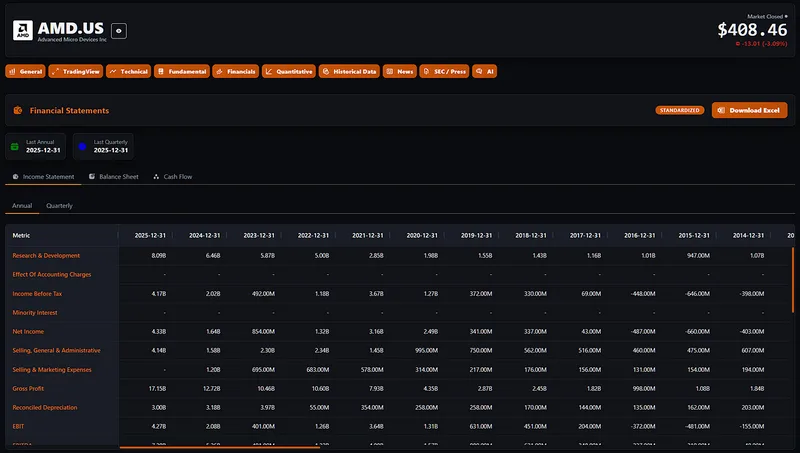Select the Income Statement tab
The image size is (800, 453).
point(43,177)
